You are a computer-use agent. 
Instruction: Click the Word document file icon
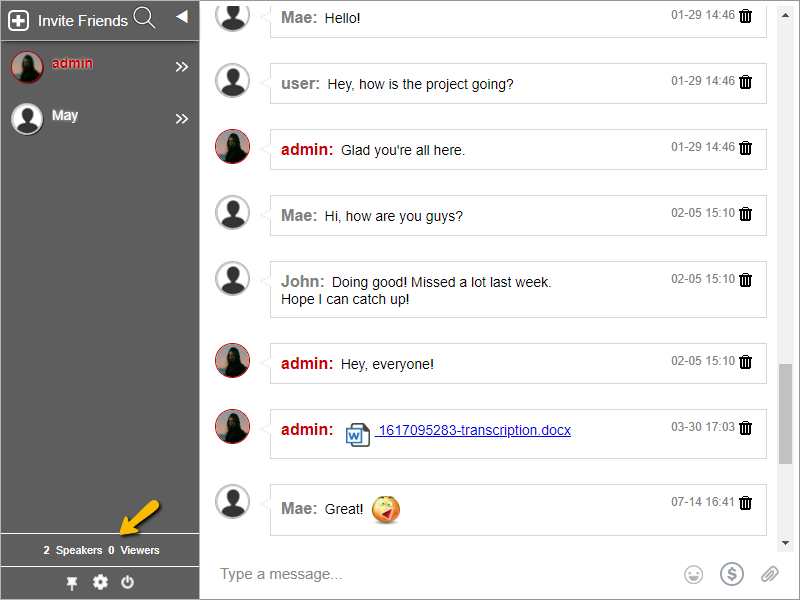tap(358, 435)
